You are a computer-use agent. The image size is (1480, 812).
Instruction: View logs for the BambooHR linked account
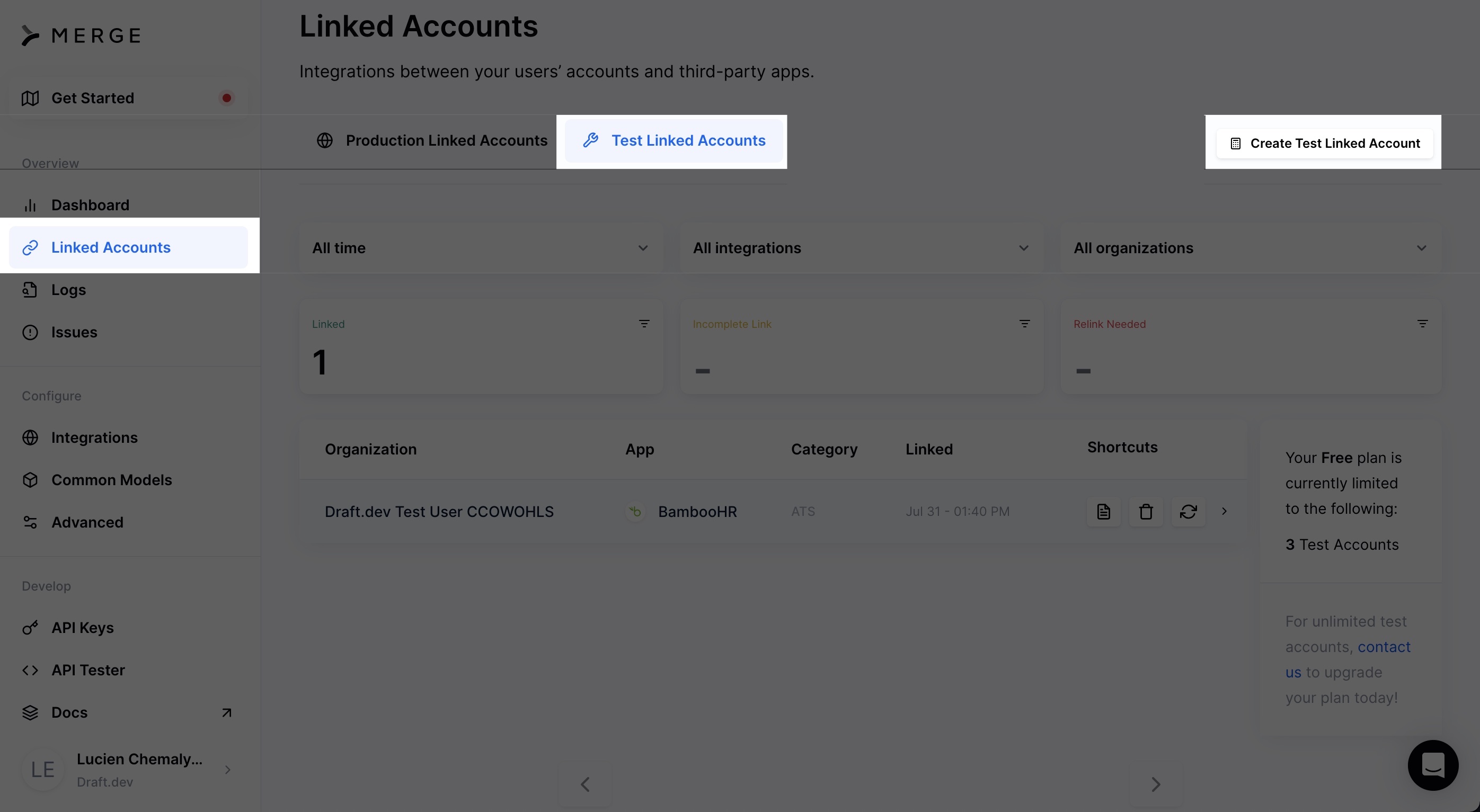1103,512
